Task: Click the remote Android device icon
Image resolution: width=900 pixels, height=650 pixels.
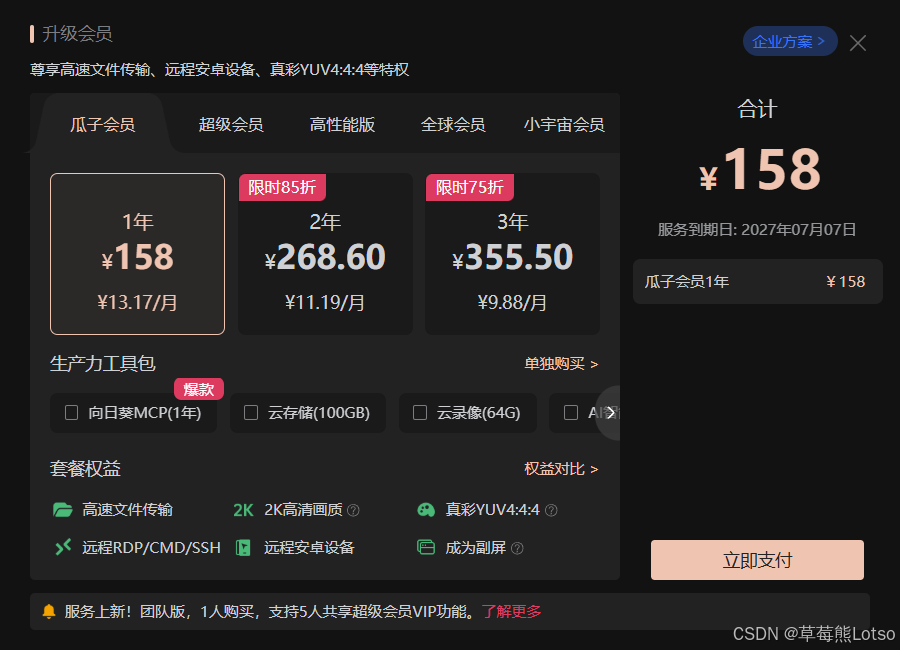Action: 243,548
